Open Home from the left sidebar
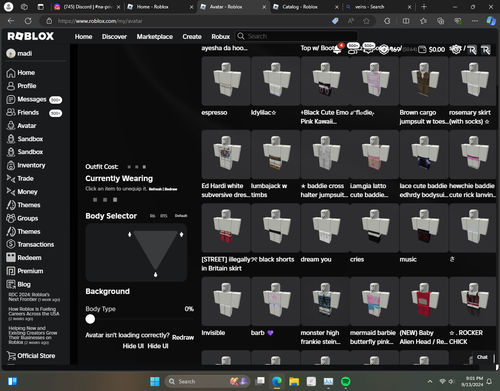 click(21, 73)
